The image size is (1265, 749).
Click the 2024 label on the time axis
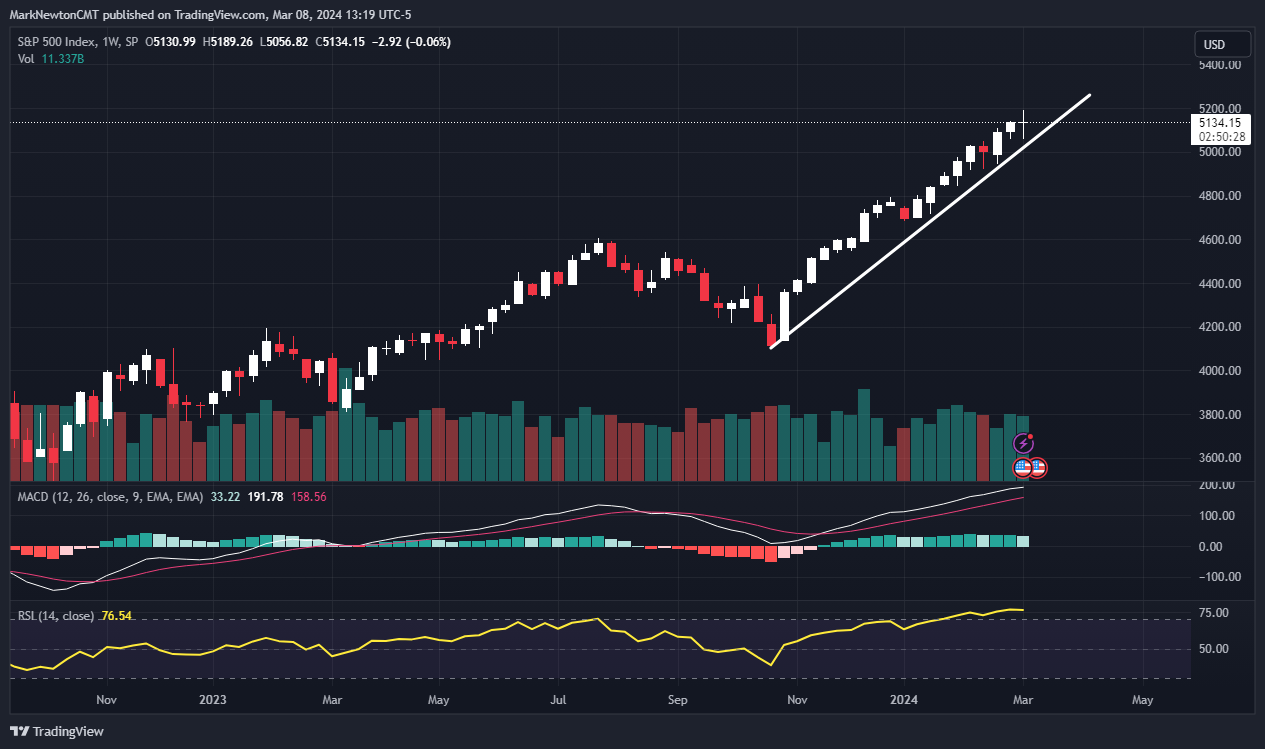click(904, 700)
